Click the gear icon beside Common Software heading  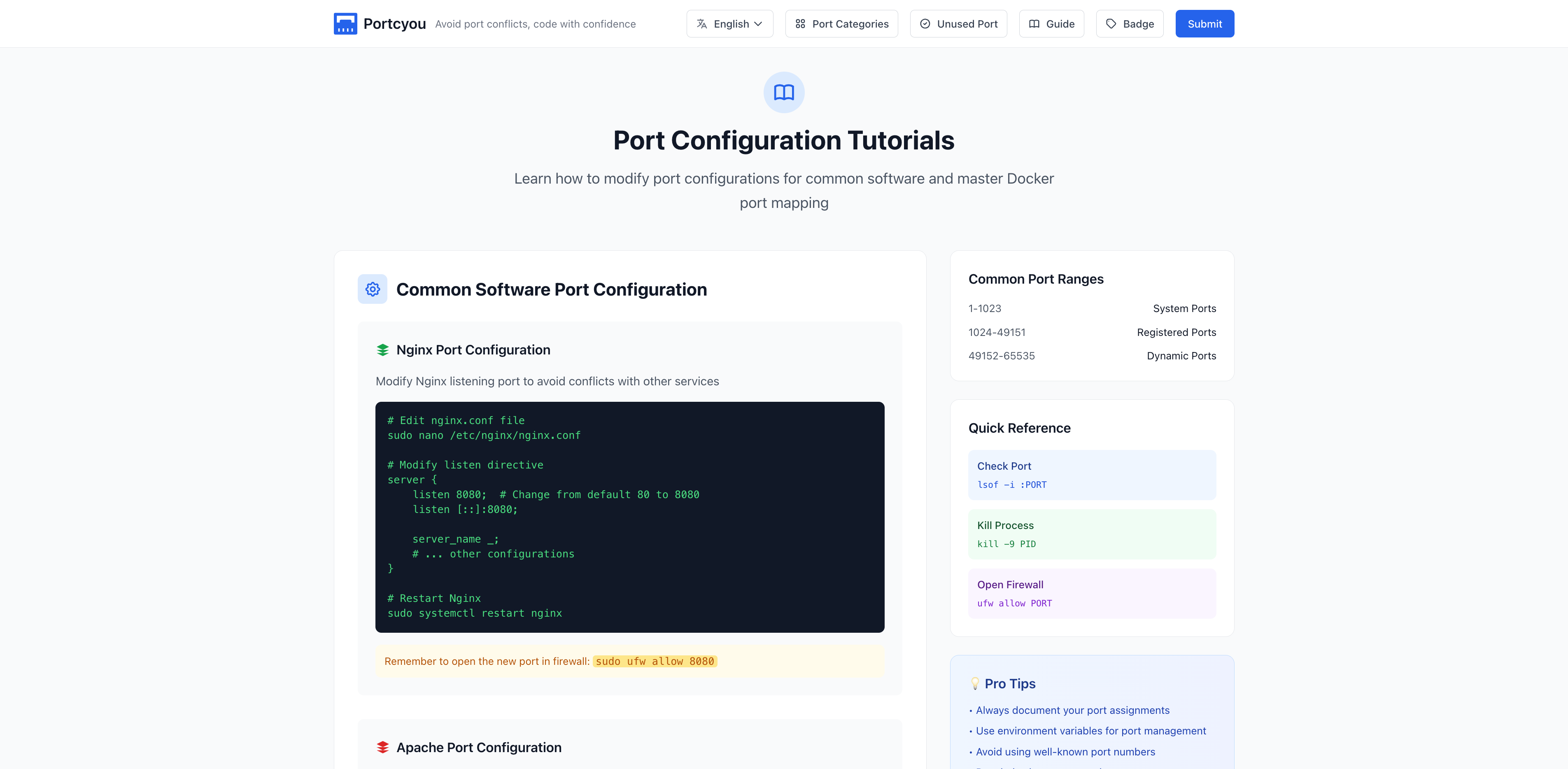373,289
